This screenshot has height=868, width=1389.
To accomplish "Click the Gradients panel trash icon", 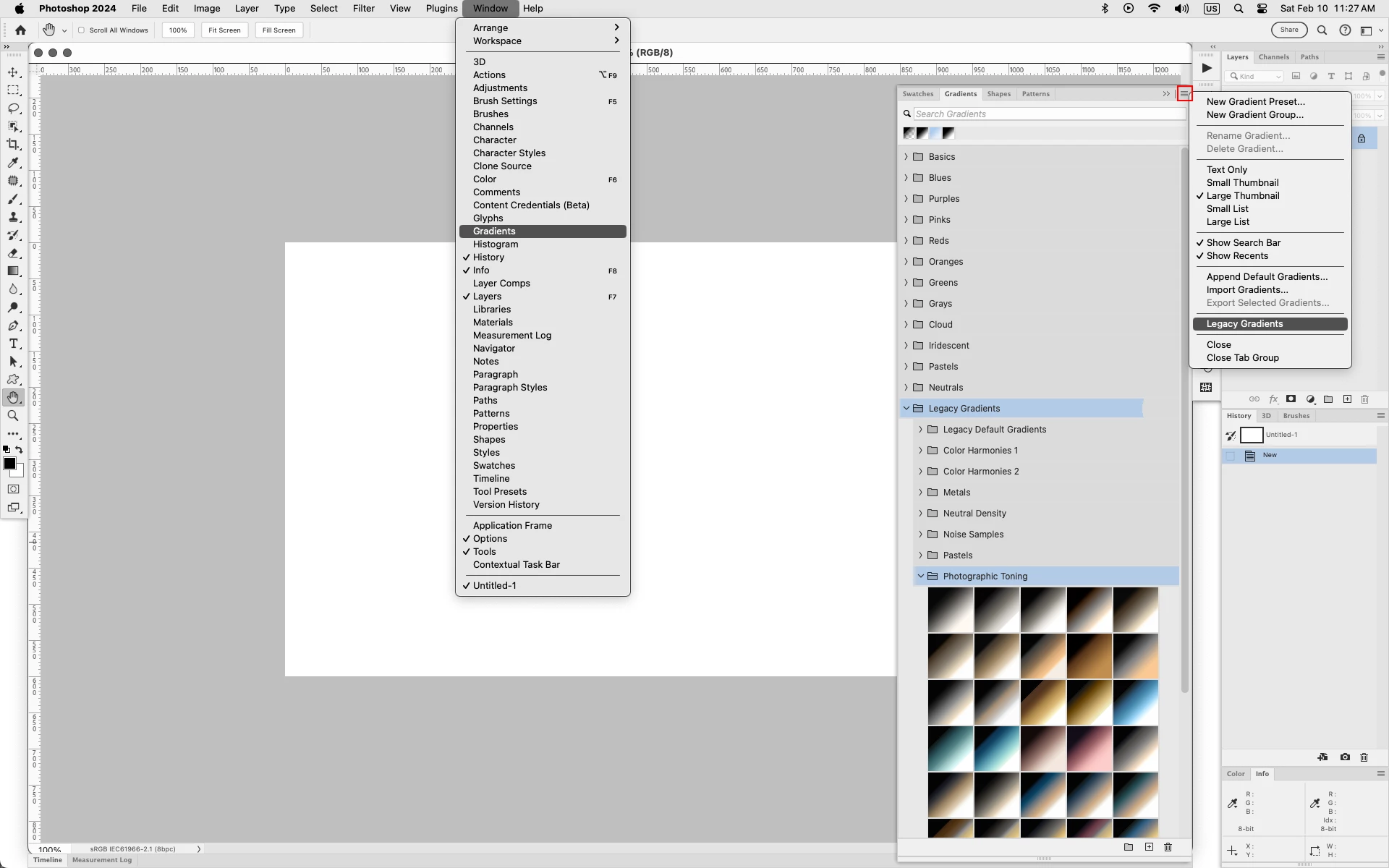I will [1168, 847].
